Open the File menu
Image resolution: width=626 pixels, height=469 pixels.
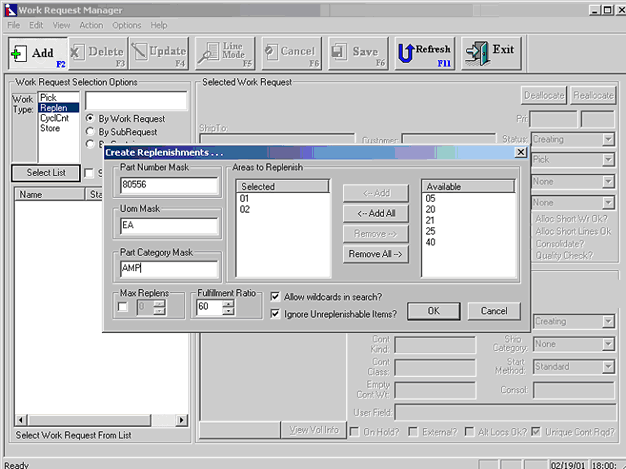(14, 25)
